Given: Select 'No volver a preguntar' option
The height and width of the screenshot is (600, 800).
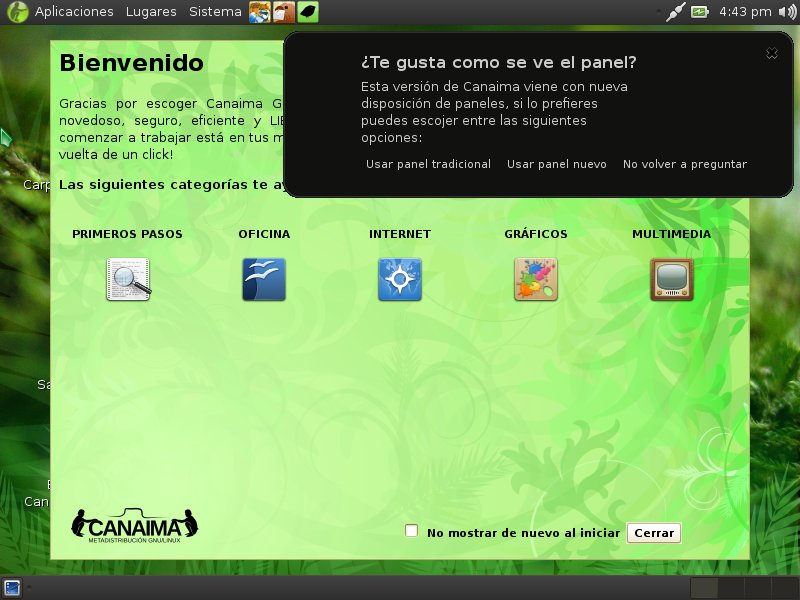Looking at the screenshot, I should [x=684, y=164].
